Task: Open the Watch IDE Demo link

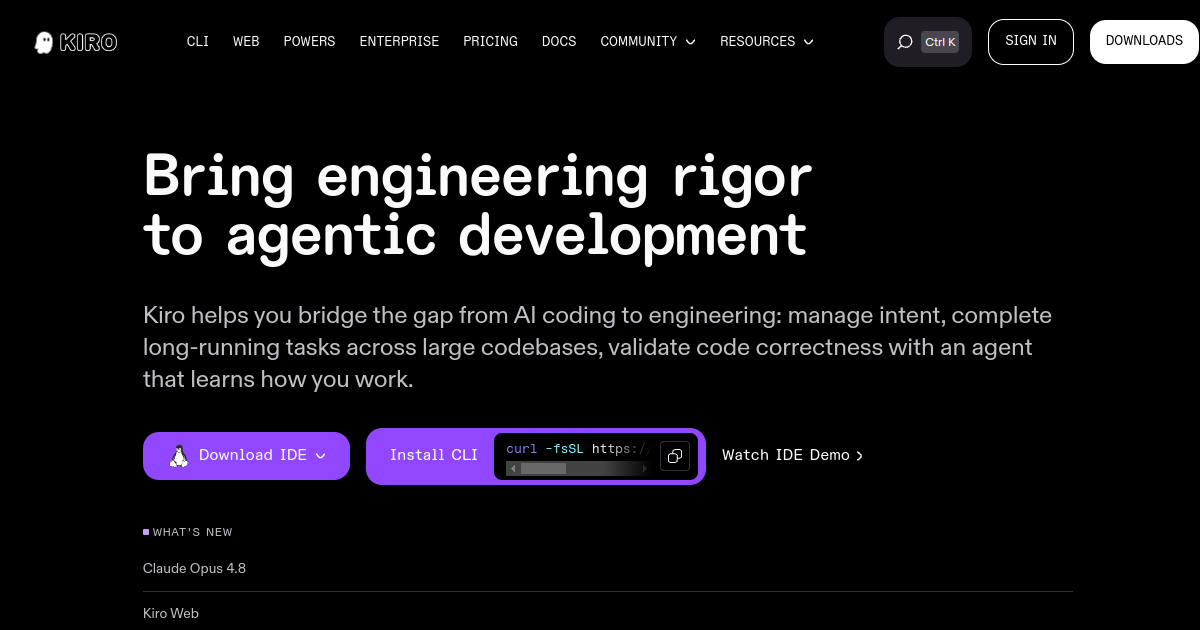Action: click(793, 455)
